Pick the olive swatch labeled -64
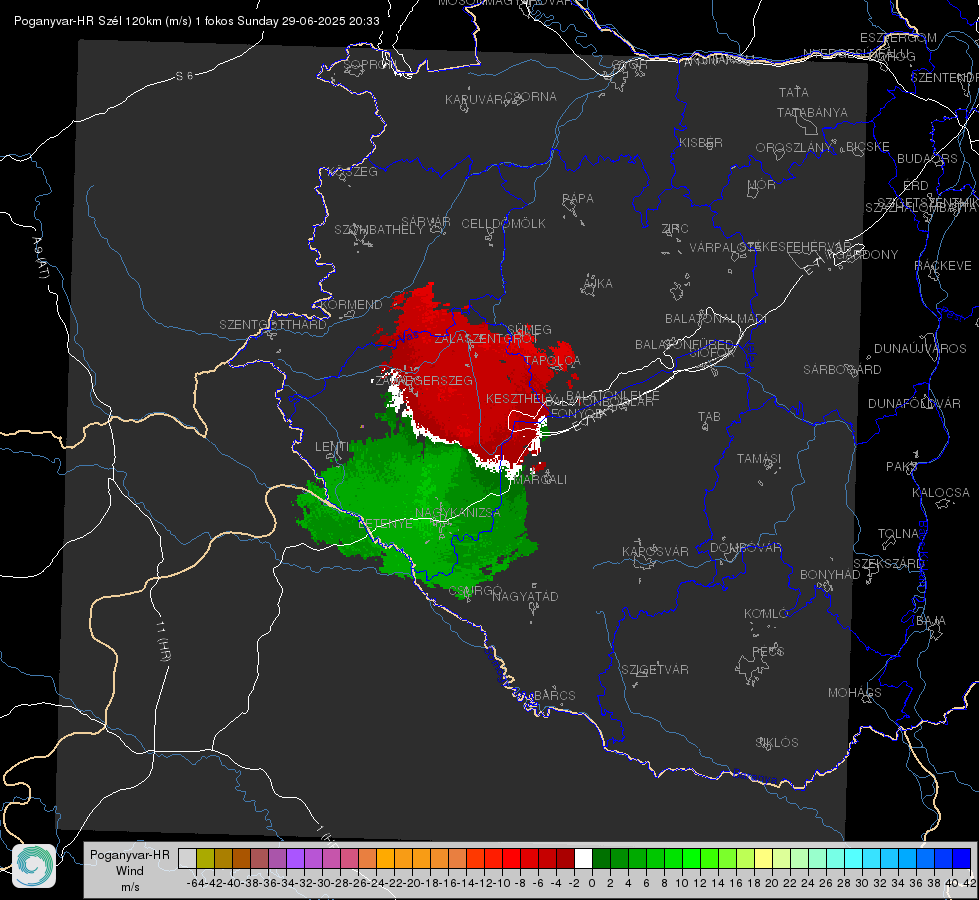This screenshot has width=979, height=900. [x=205, y=858]
